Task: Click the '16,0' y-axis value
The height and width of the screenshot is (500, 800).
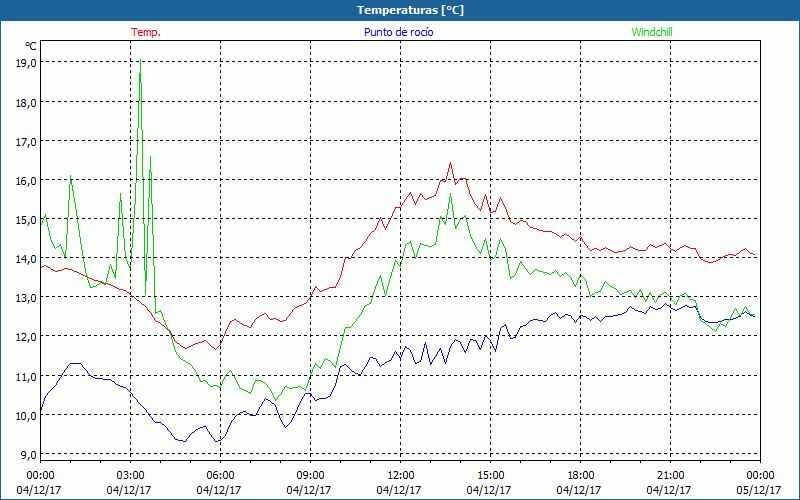Action: (26, 181)
